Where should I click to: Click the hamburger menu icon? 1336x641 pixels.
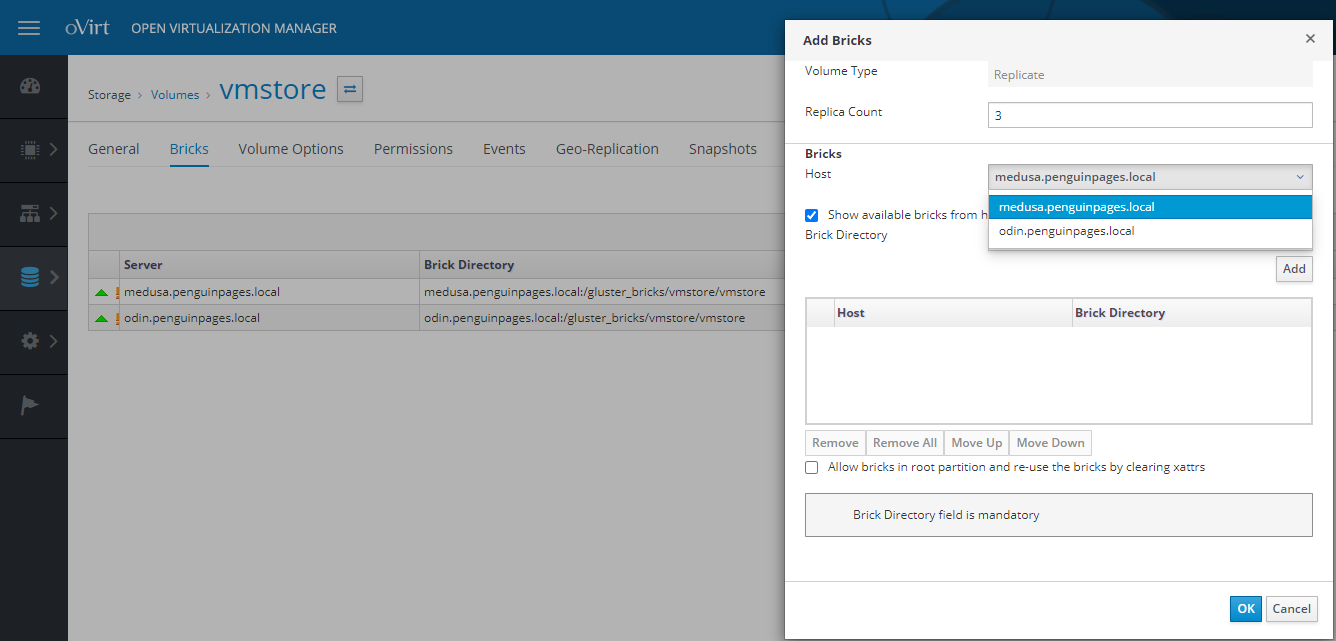(29, 28)
